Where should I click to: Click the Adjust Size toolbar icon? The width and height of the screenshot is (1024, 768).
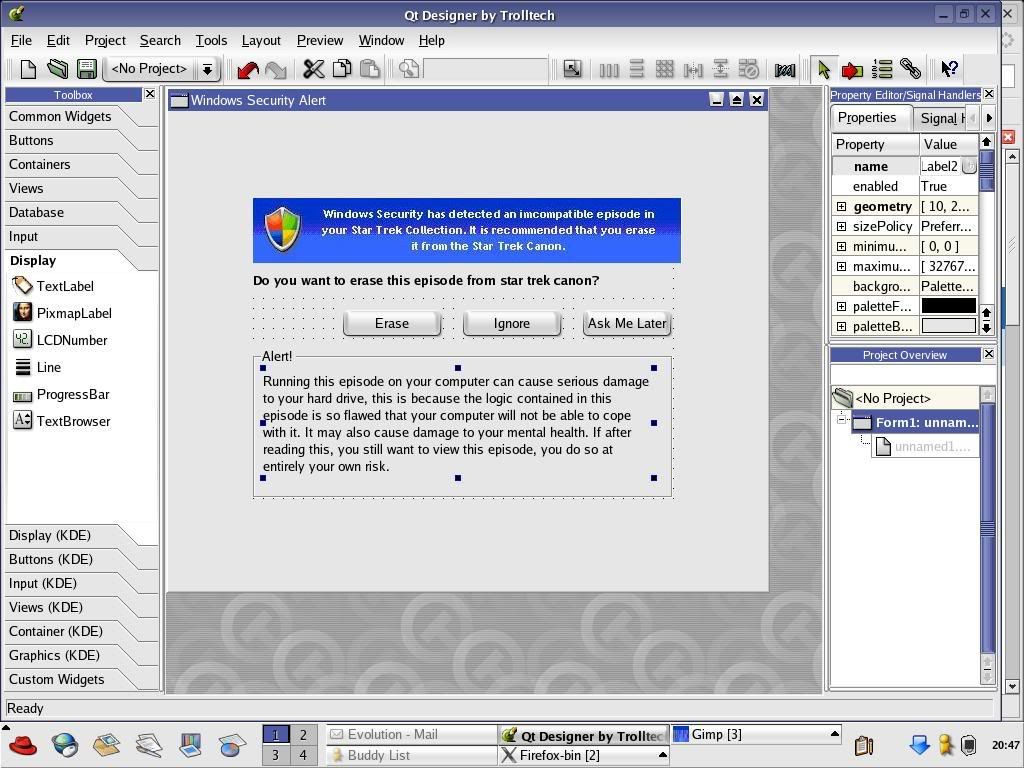572,69
